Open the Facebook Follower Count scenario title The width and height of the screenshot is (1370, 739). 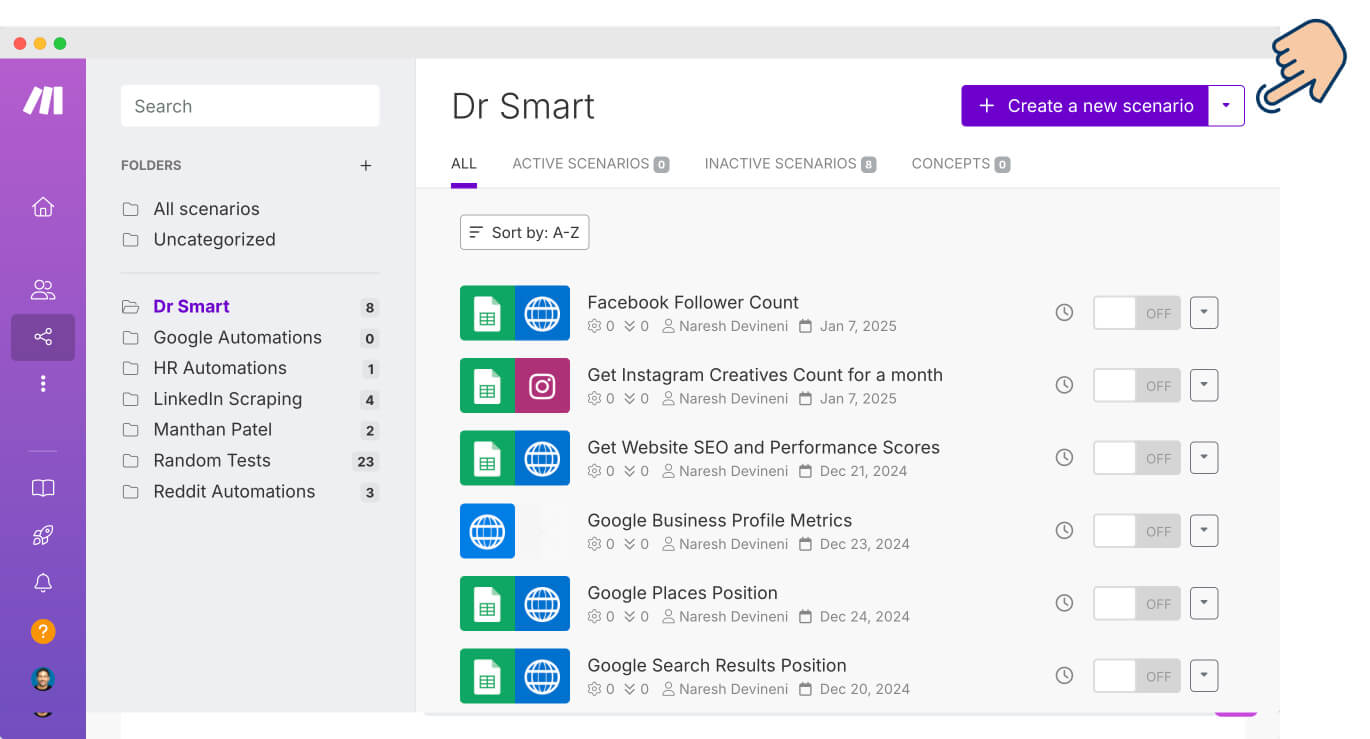coord(693,302)
